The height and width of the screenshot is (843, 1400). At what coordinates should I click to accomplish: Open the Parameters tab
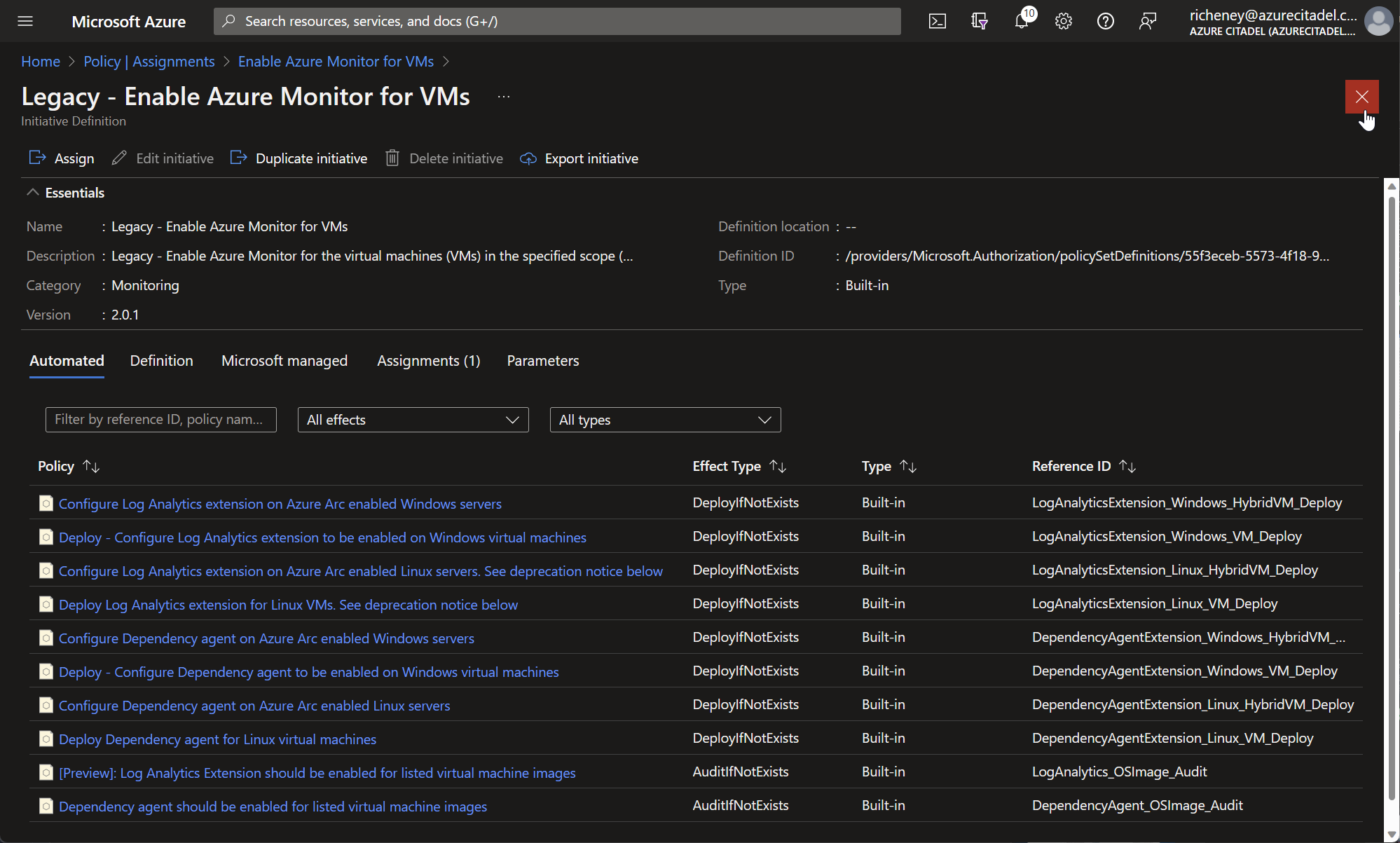tap(543, 361)
